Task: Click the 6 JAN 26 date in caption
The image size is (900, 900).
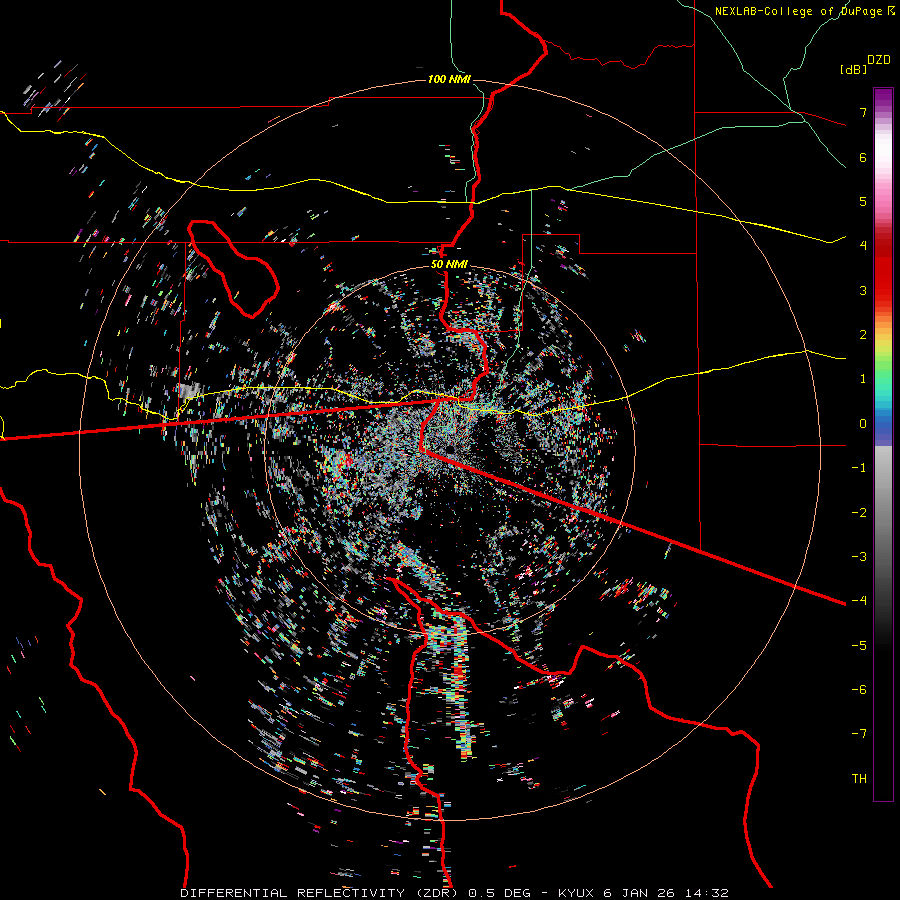Action: [638, 893]
